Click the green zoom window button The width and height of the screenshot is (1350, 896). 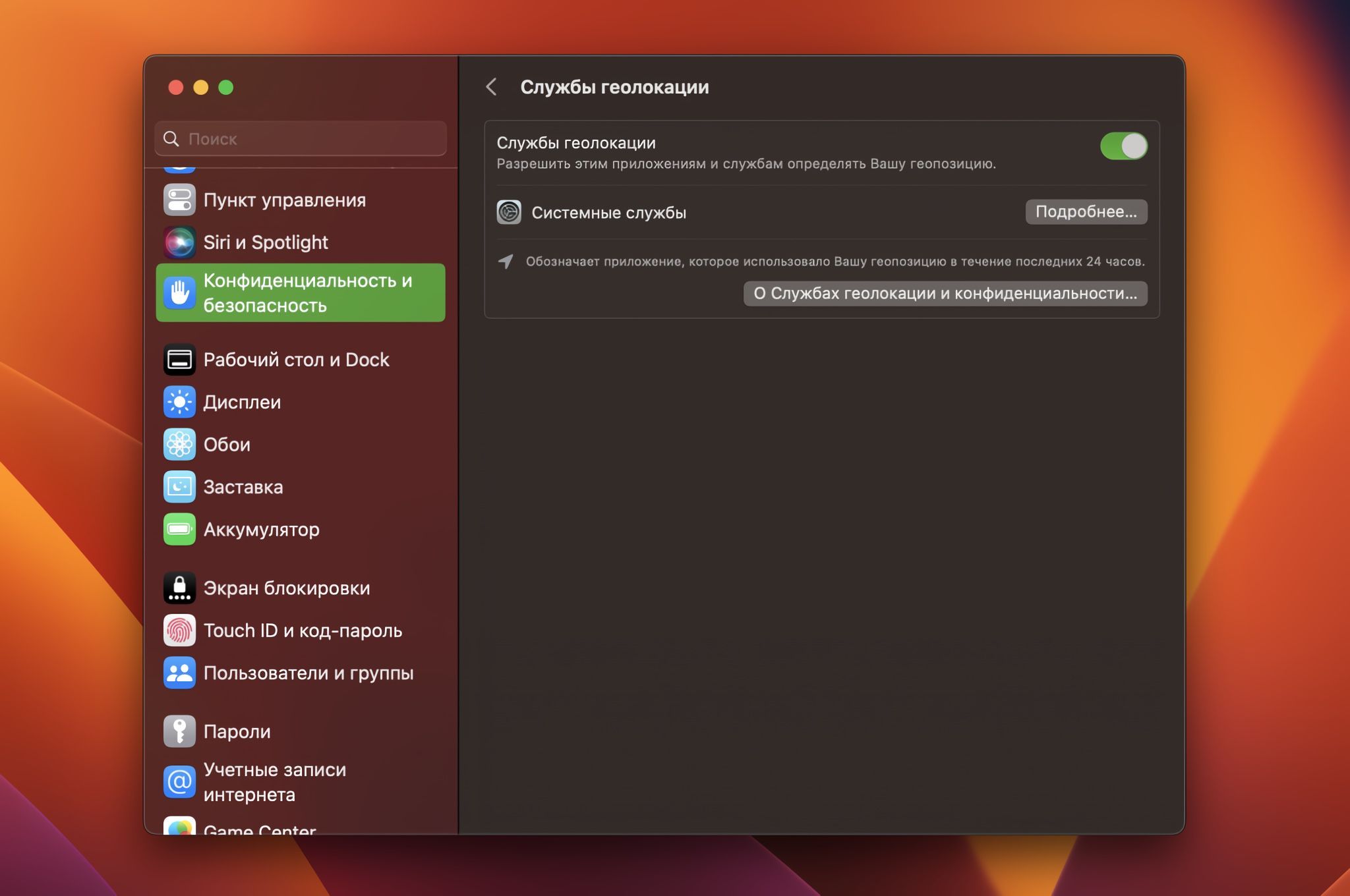click(226, 88)
